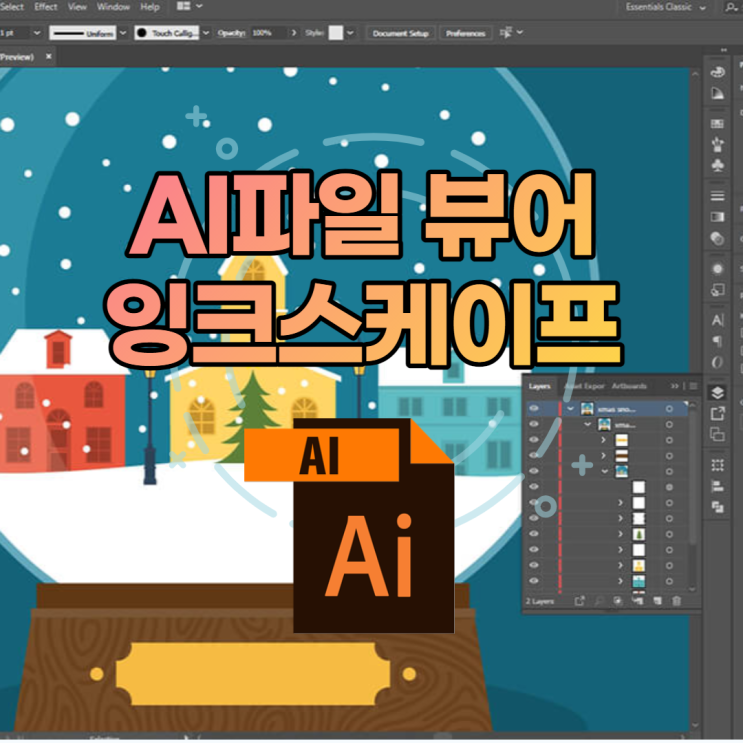Screen dimensions: 743x743
Task: Expand the gold plaque thumbnail group
Action: (604, 440)
